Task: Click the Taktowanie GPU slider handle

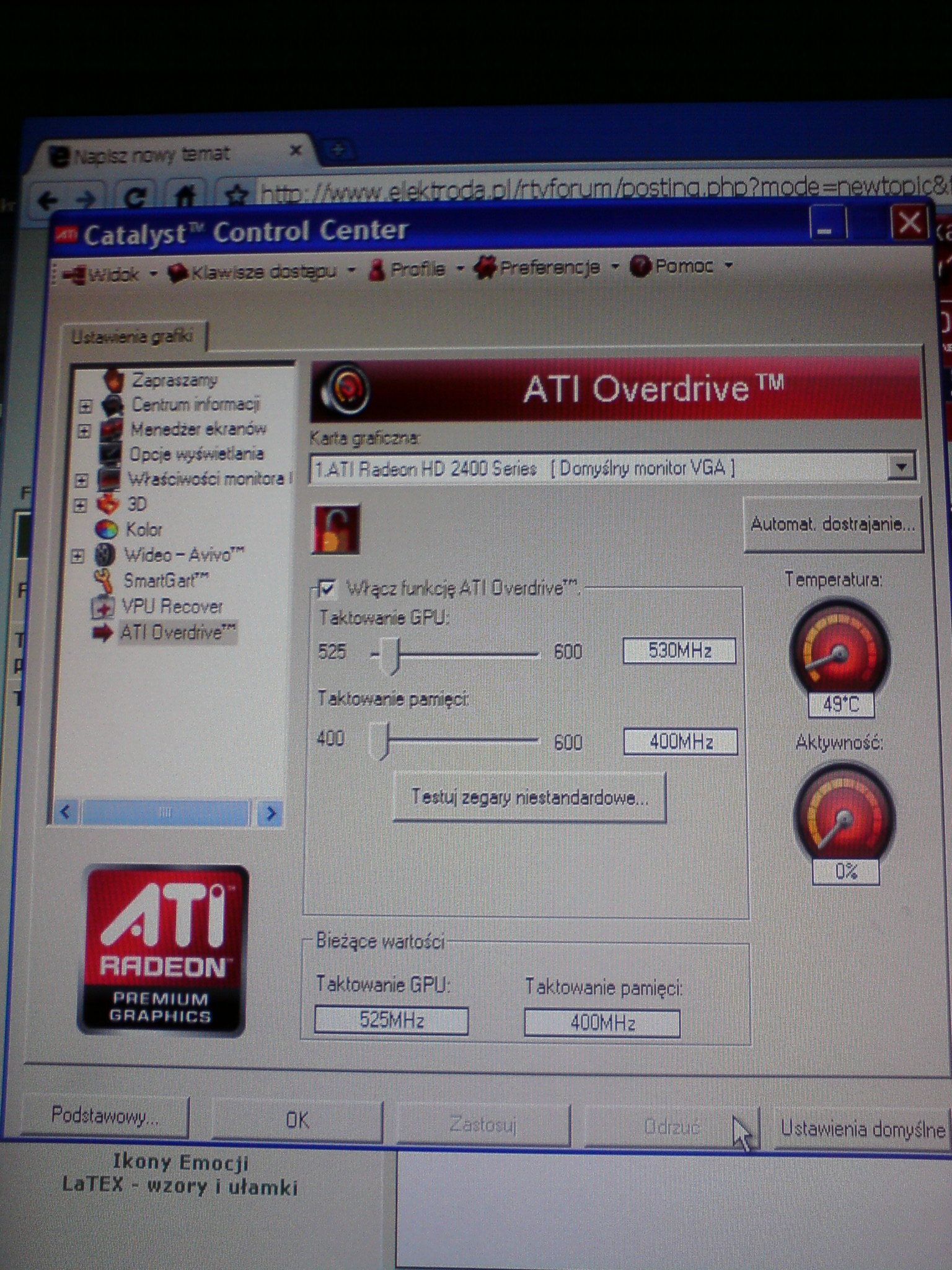Action: (389, 655)
